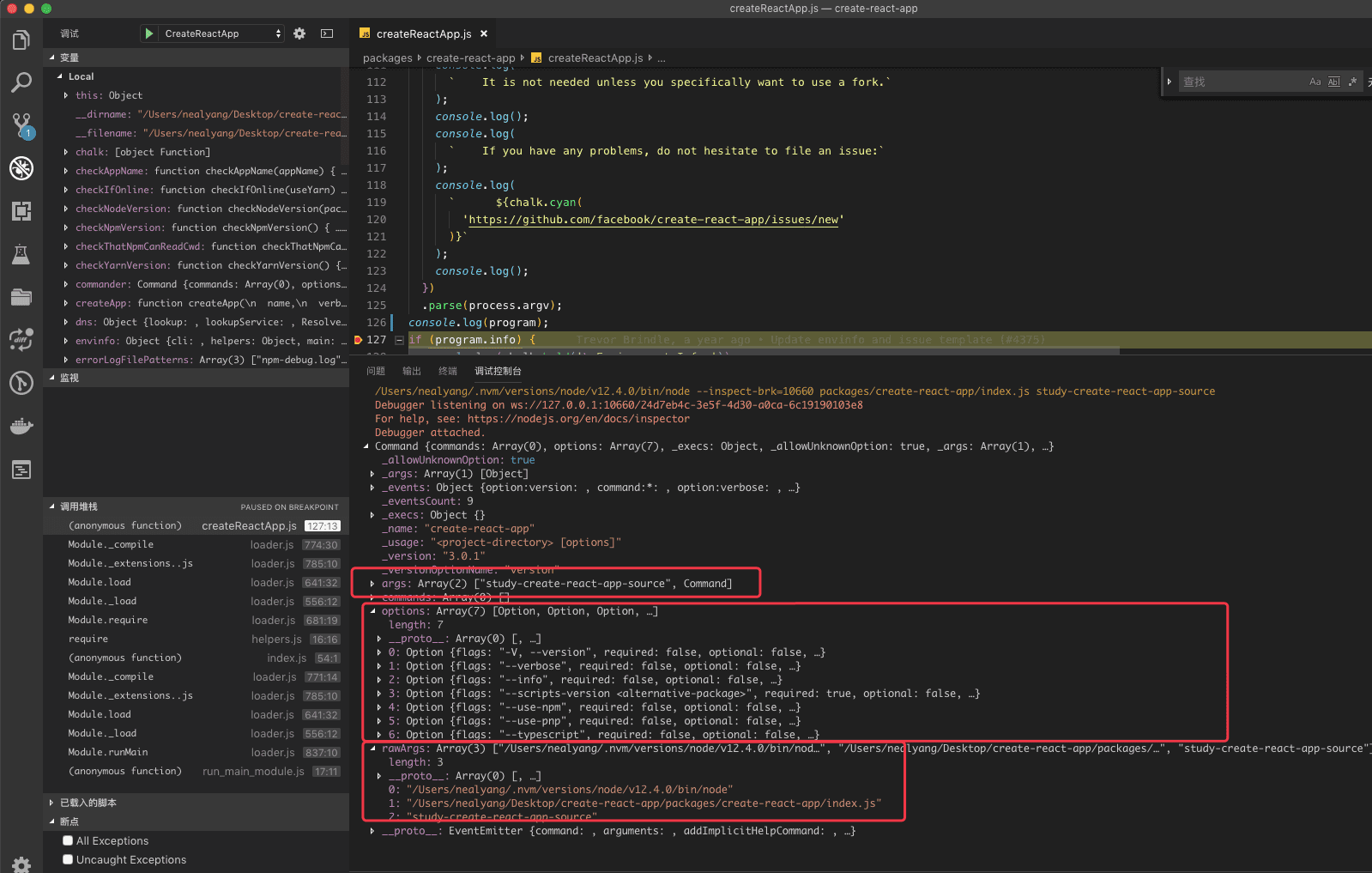Open the Explorer view in activity bar

(21, 40)
